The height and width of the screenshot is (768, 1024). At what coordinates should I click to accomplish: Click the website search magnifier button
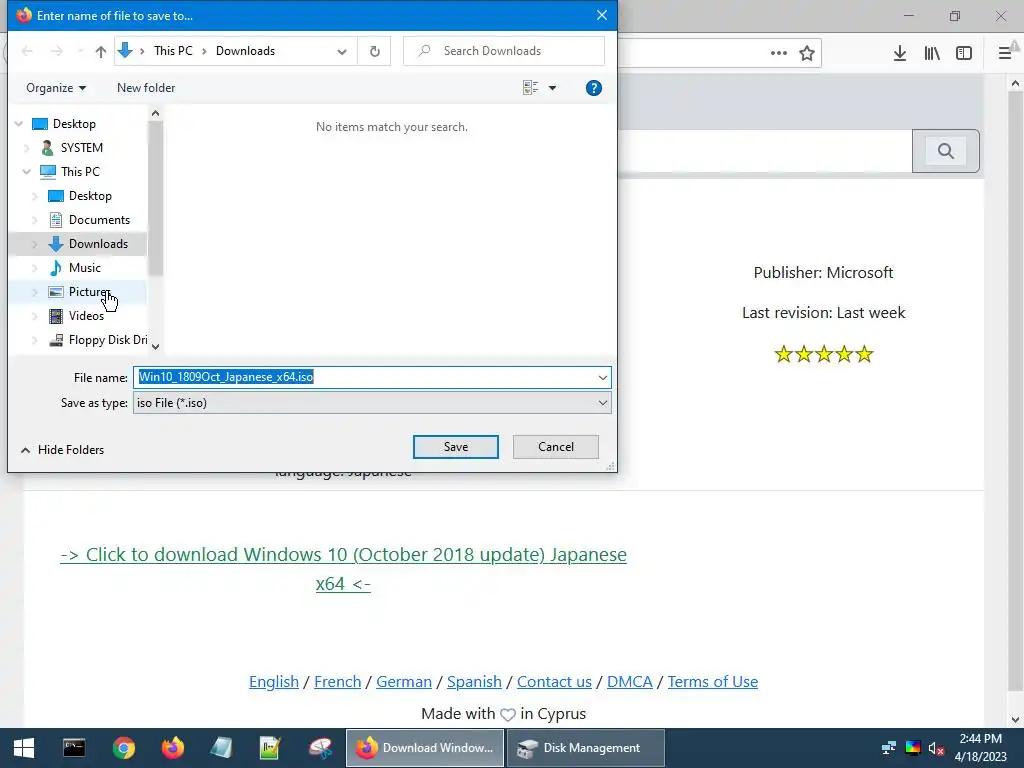click(945, 151)
